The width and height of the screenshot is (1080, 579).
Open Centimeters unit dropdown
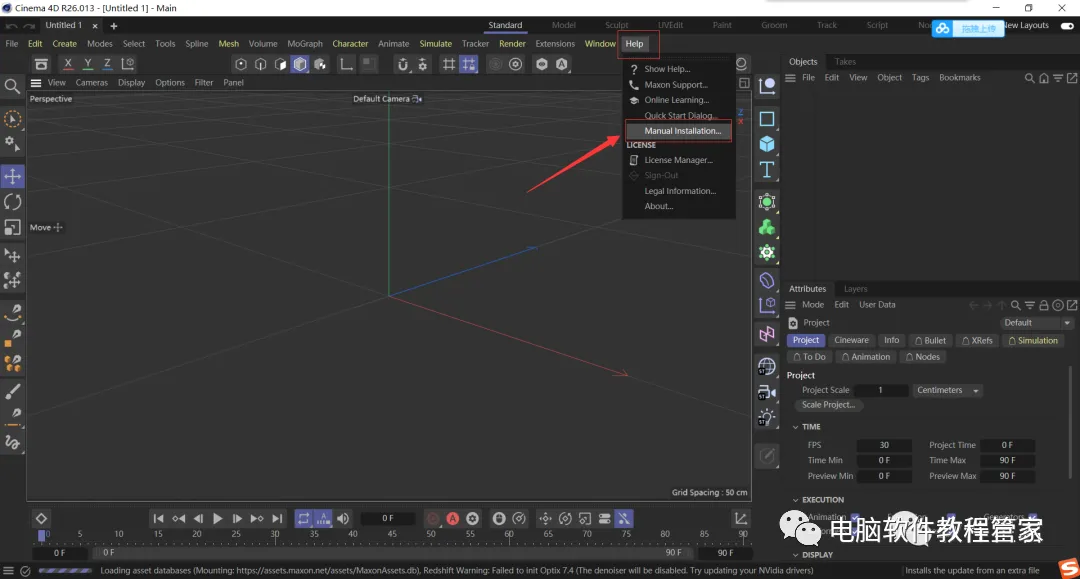tap(946, 390)
